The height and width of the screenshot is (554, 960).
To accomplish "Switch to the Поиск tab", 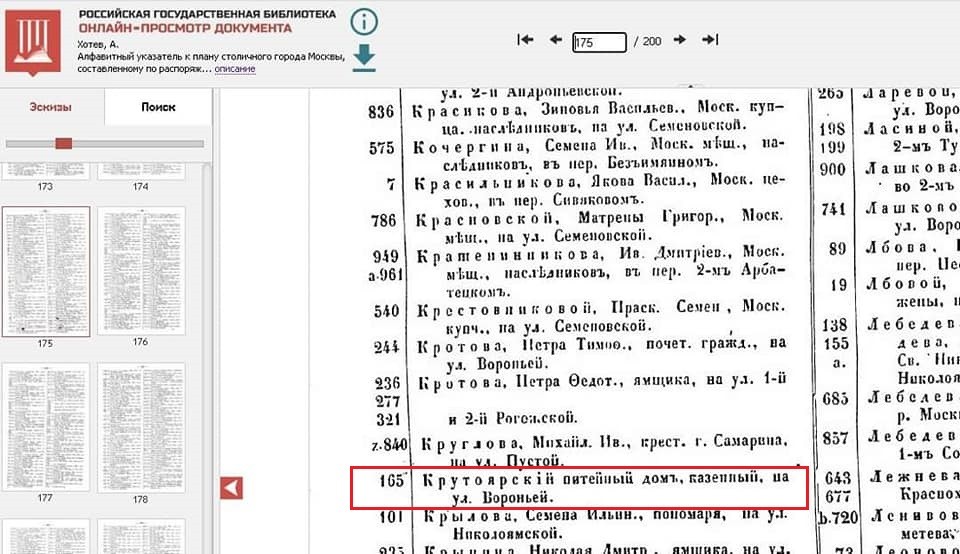I will [x=158, y=107].
